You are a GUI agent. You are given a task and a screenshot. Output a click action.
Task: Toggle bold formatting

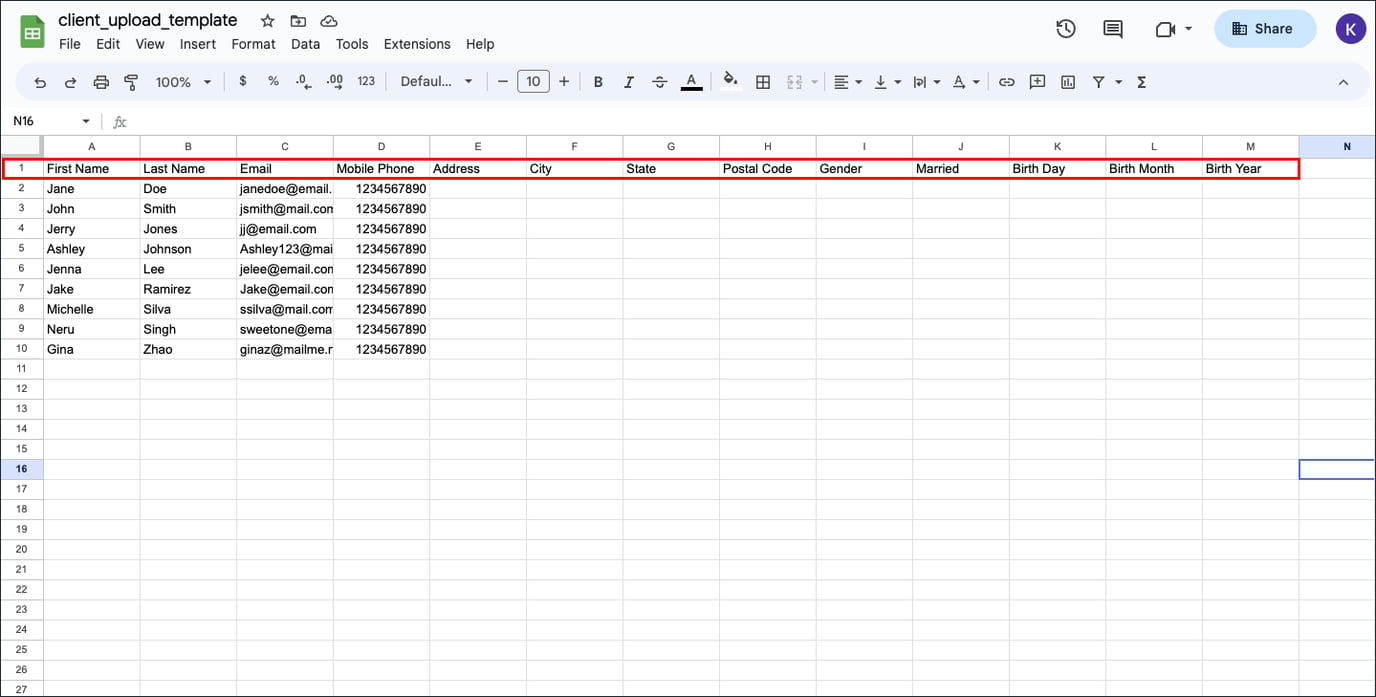pos(597,82)
